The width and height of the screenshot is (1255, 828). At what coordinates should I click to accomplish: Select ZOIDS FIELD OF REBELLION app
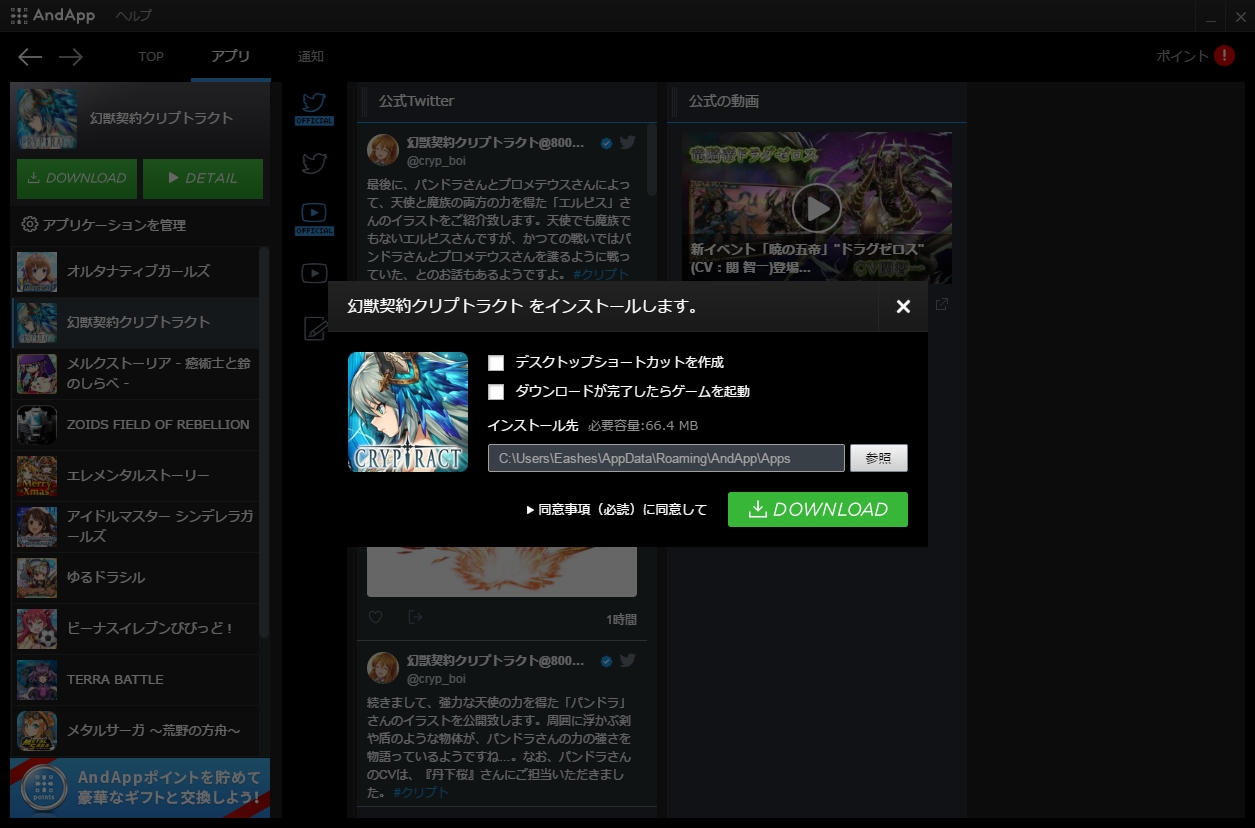click(x=135, y=424)
